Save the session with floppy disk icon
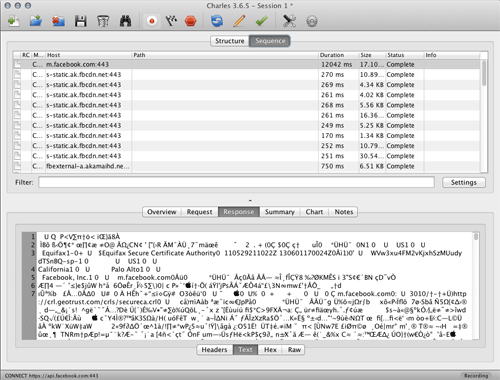This screenshot has width=500, height=380. (81, 21)
